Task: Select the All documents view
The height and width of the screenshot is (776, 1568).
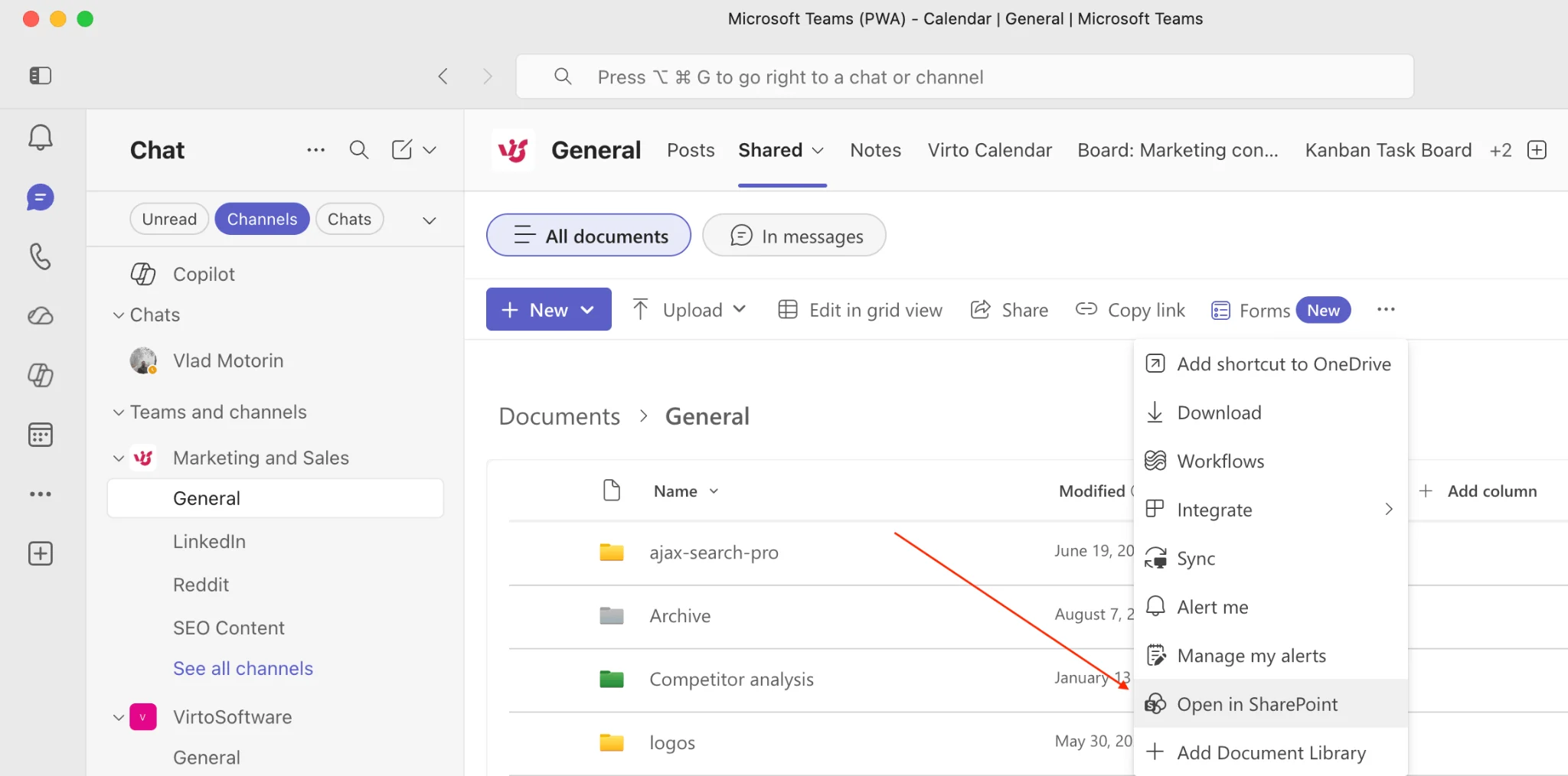Action: (x=589, y=236)
